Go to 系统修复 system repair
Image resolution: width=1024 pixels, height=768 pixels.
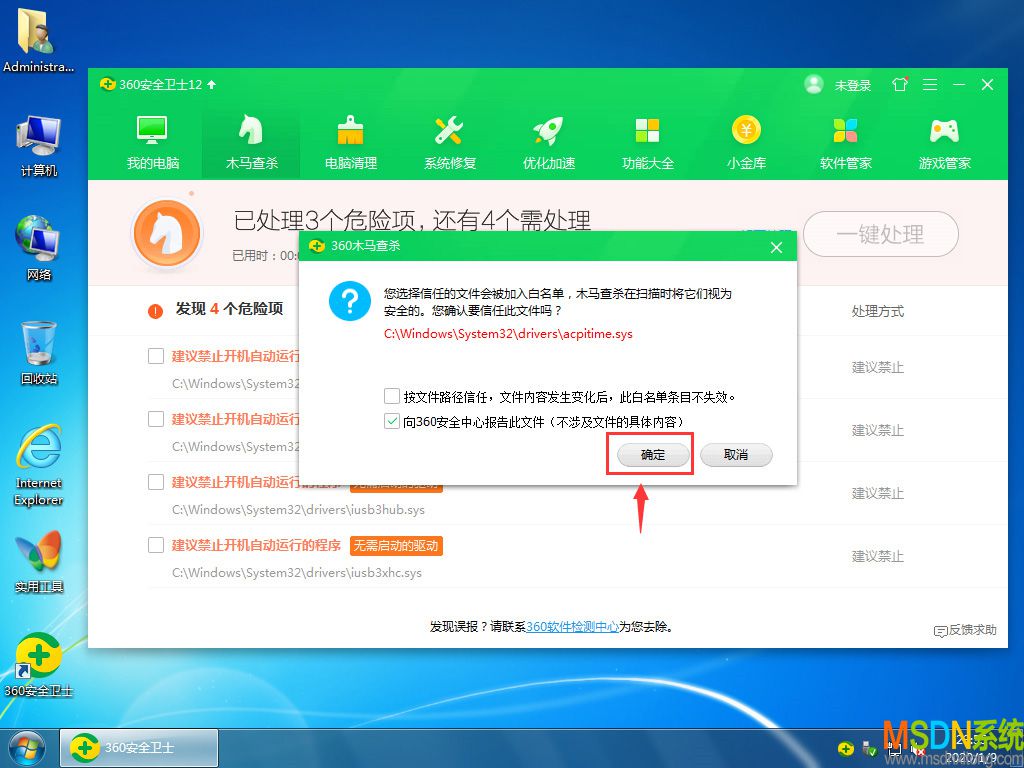450,142
